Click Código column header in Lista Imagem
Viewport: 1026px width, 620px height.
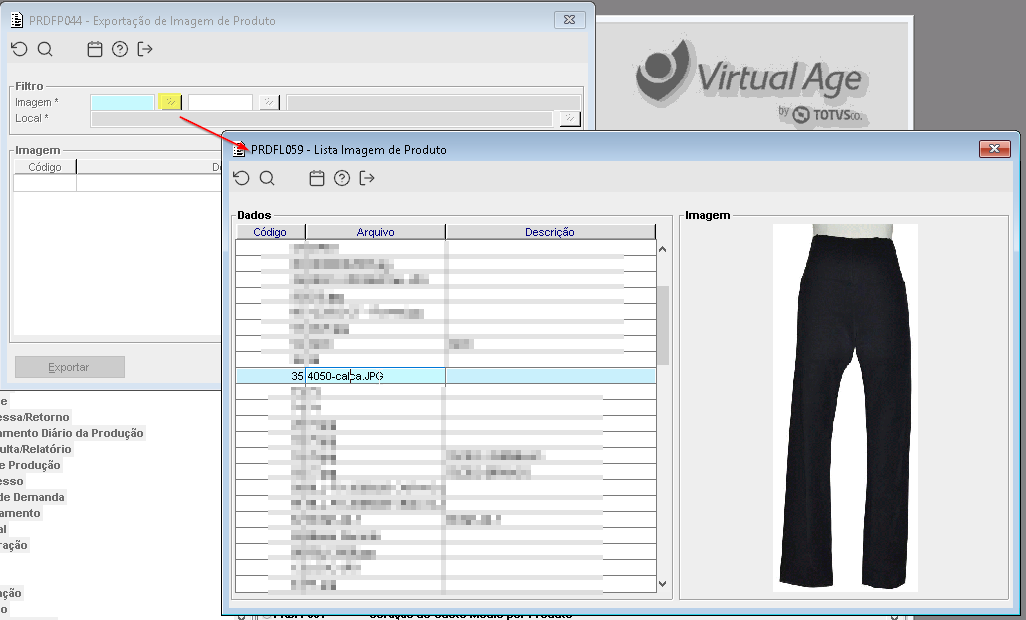270,232
